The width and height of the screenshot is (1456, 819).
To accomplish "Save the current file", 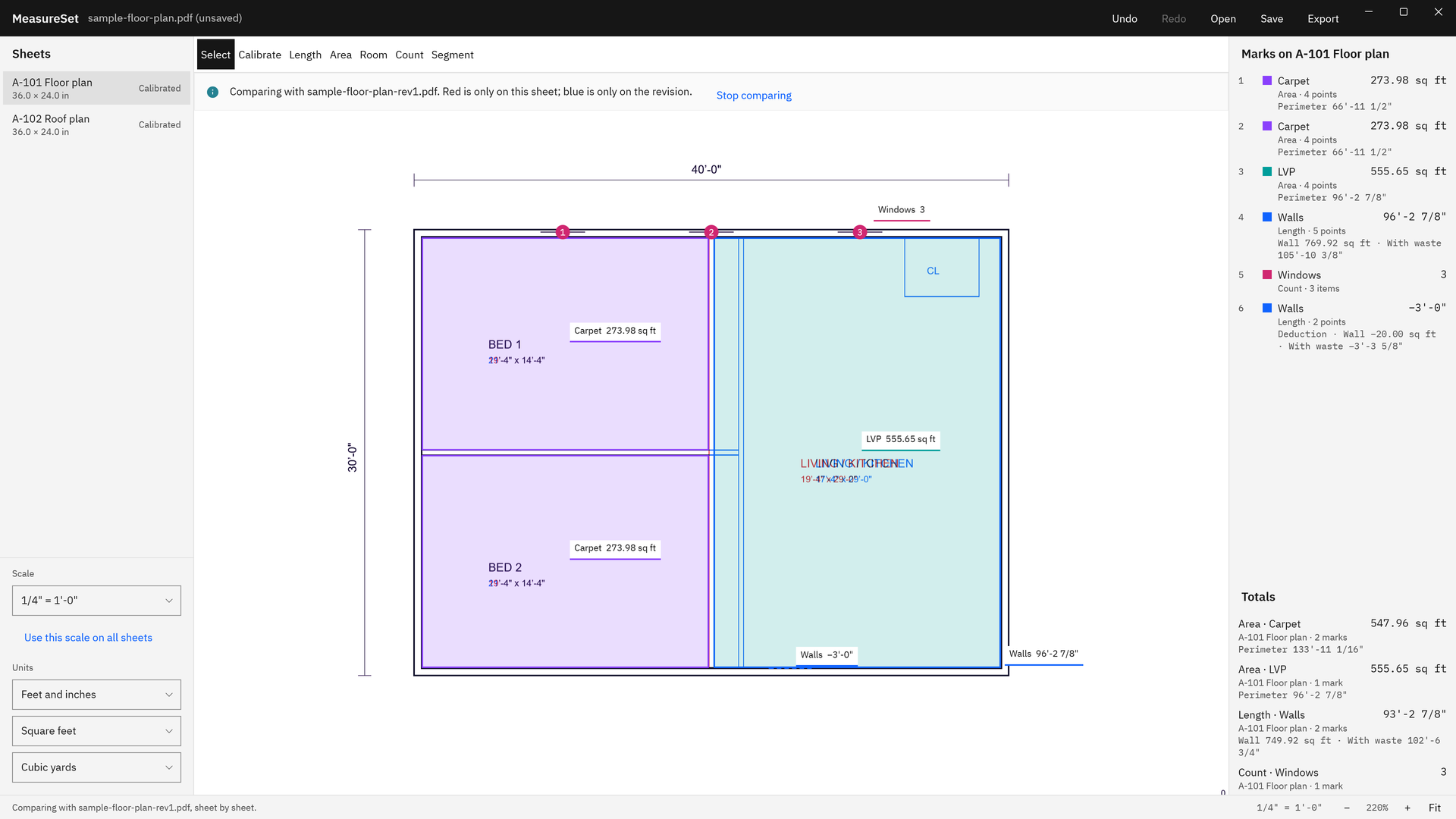I will point(1272,19).
